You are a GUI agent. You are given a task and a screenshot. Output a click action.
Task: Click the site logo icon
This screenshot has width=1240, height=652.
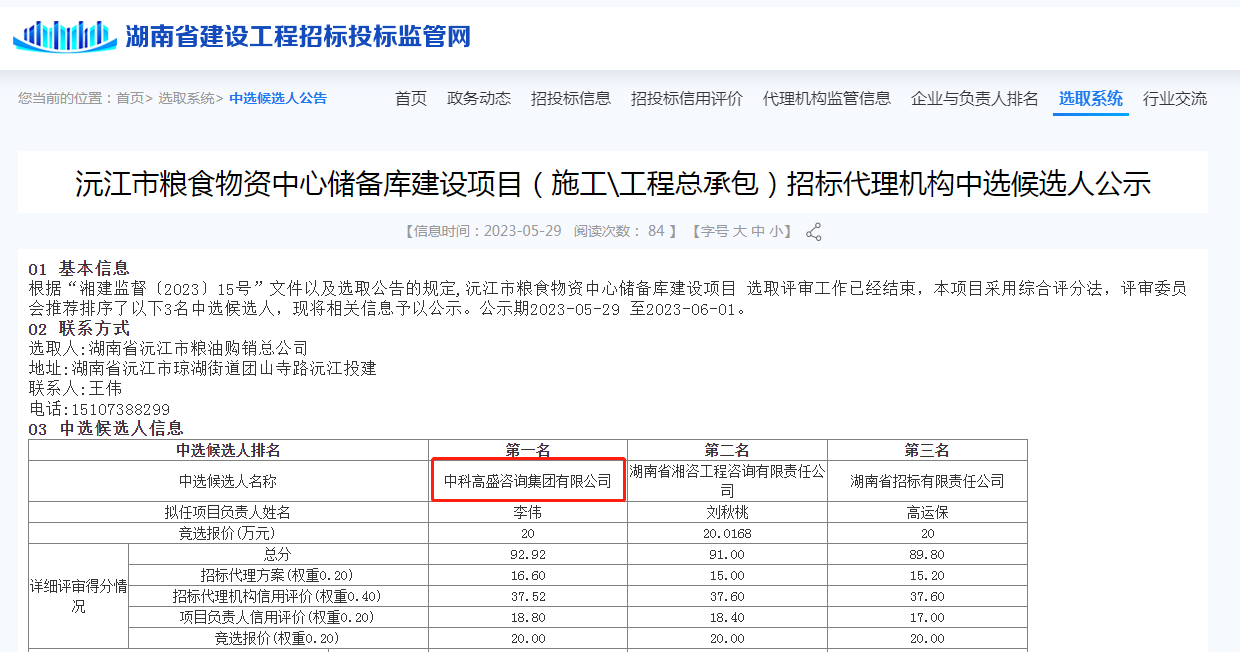(x=65, y=37)
